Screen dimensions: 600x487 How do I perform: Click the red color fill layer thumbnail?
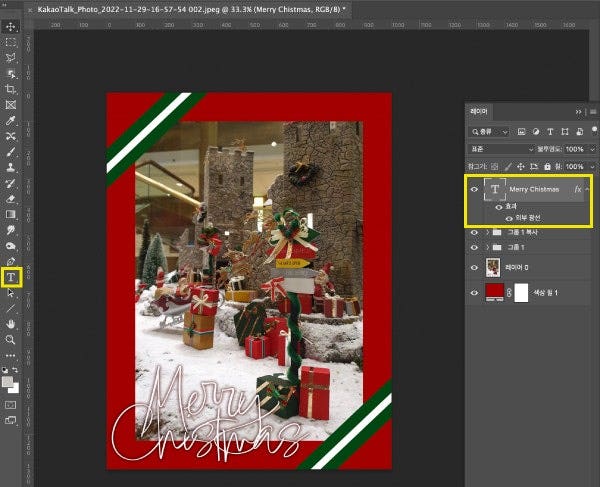coord(494,292)
